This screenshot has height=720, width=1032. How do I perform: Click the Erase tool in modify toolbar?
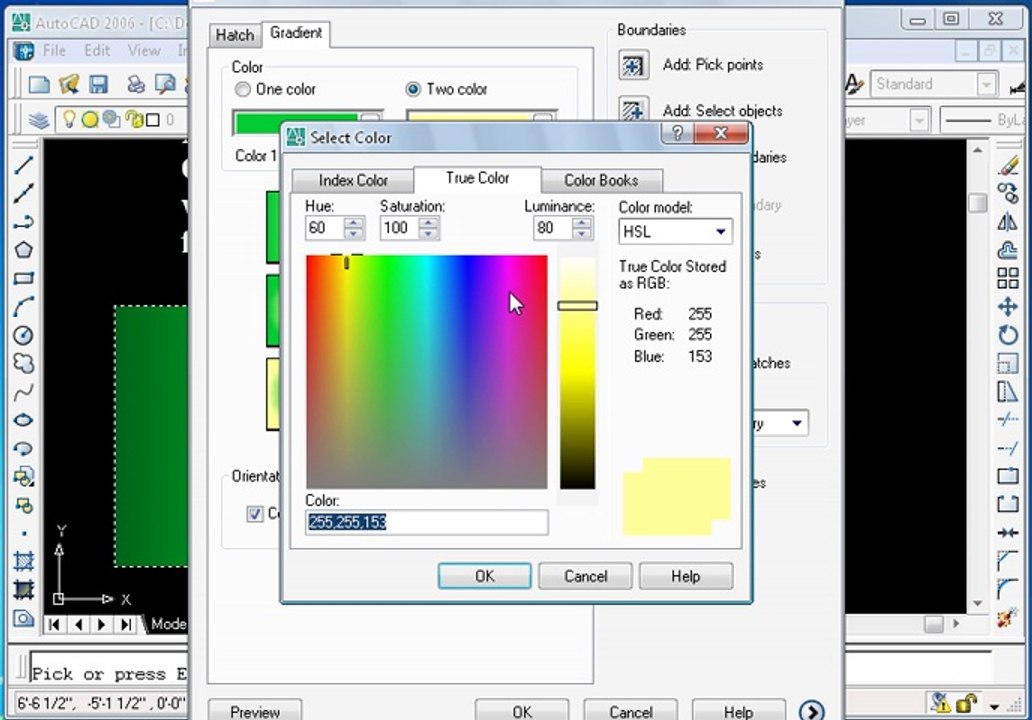[x=1008, y=166]
